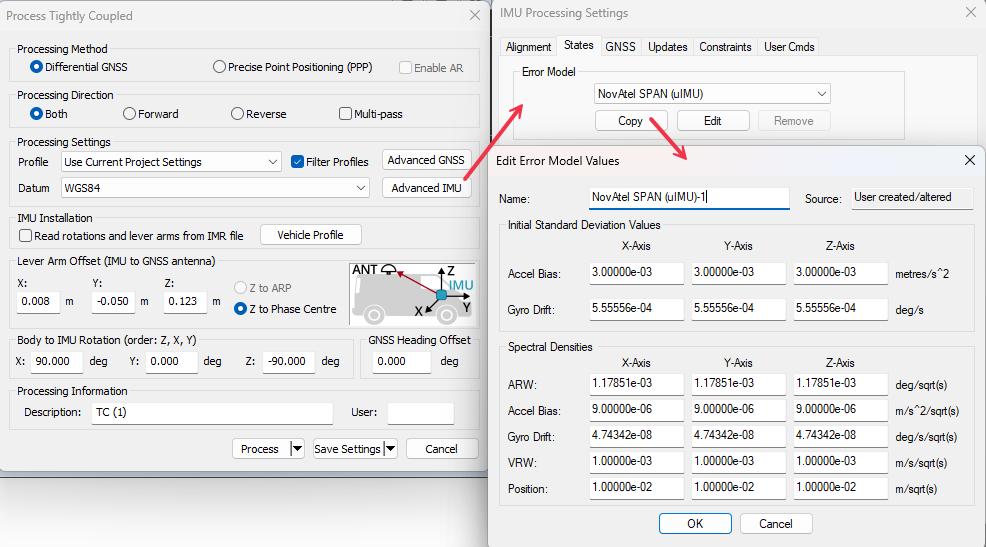This screenshot has width=986, height=547.
Task: Edit the selected error model
Action: [713, 121]
